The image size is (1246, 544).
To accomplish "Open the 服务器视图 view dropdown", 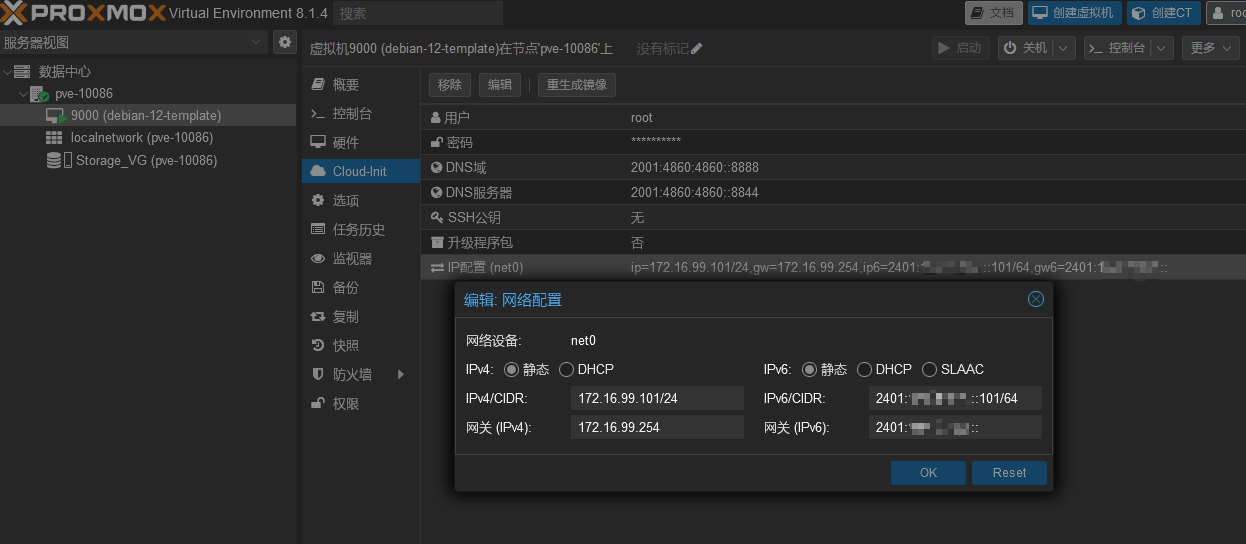I will [x=257, y=42].
